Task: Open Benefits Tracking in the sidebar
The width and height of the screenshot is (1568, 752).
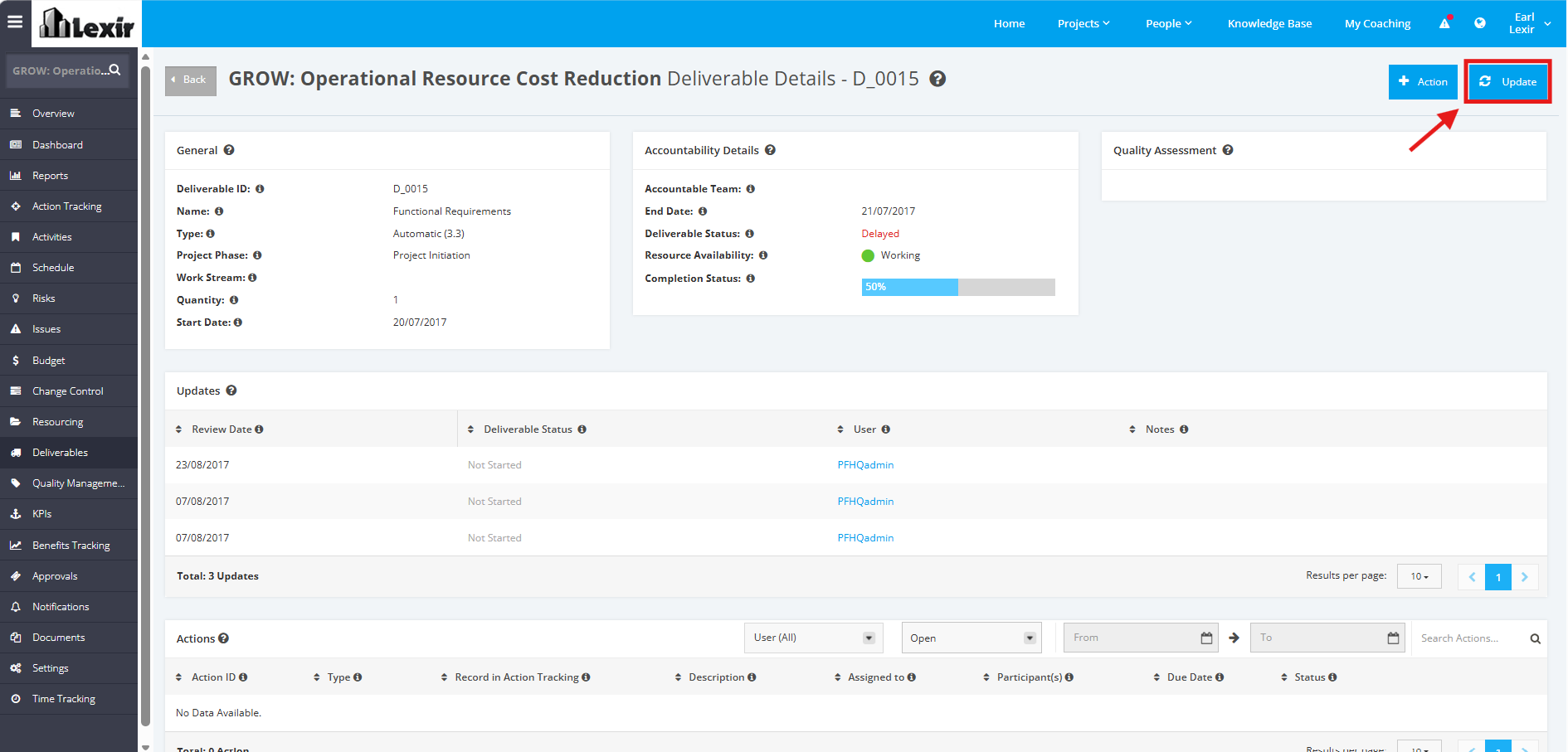Action: pyautogui.click(x=69, y=546)
